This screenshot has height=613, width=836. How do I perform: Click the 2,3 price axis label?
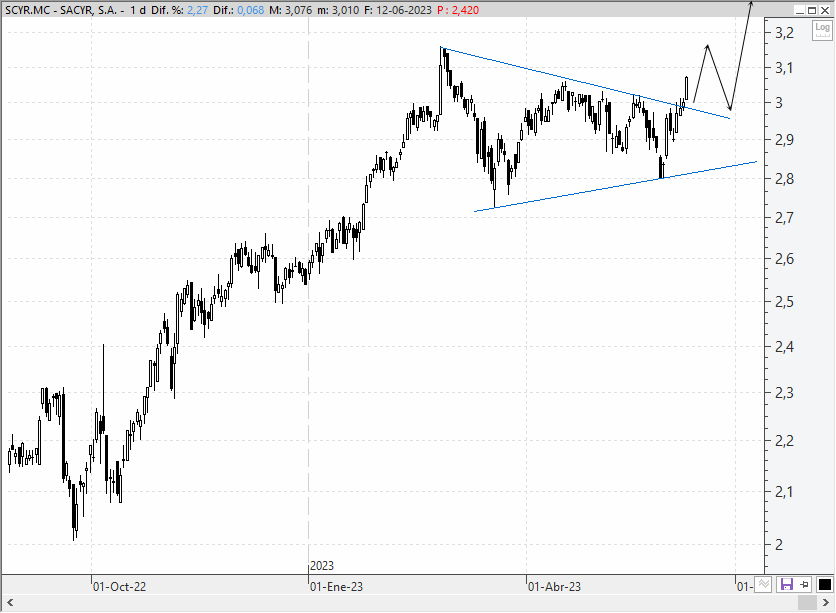[784, 393]
